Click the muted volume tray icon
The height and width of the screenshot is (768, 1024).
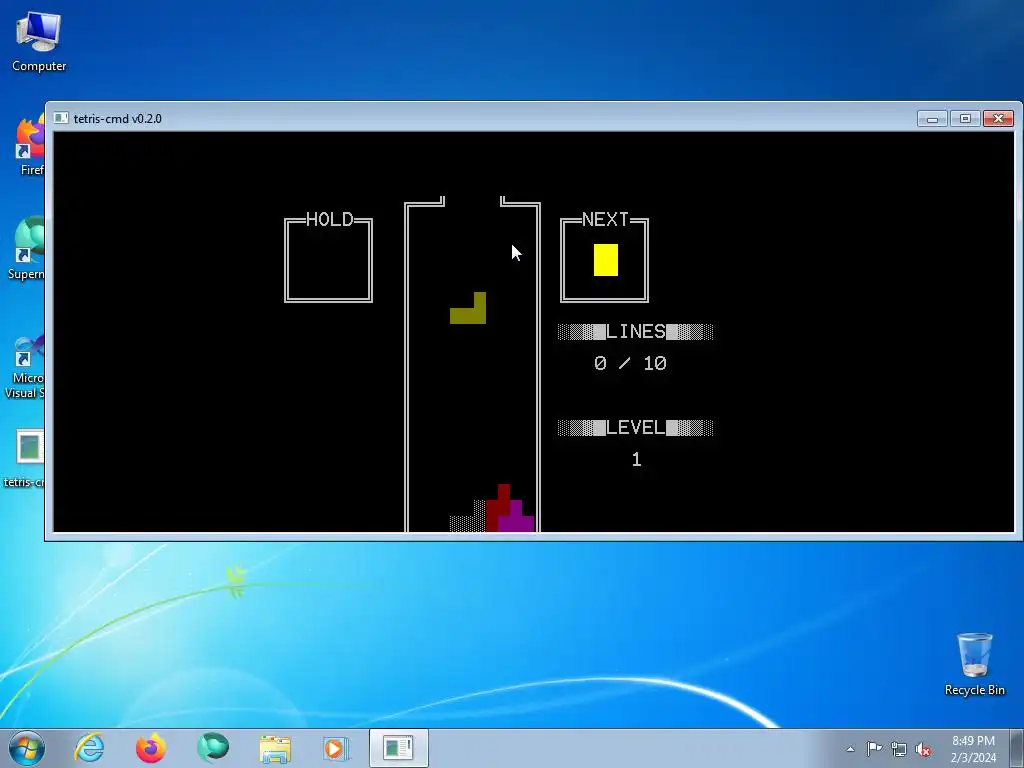point(923,749)
